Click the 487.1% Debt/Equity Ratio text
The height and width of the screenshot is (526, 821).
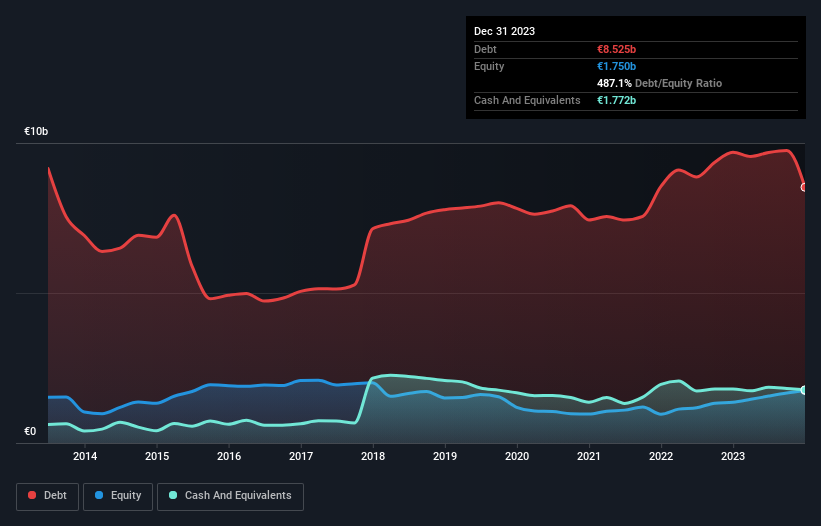659,83
